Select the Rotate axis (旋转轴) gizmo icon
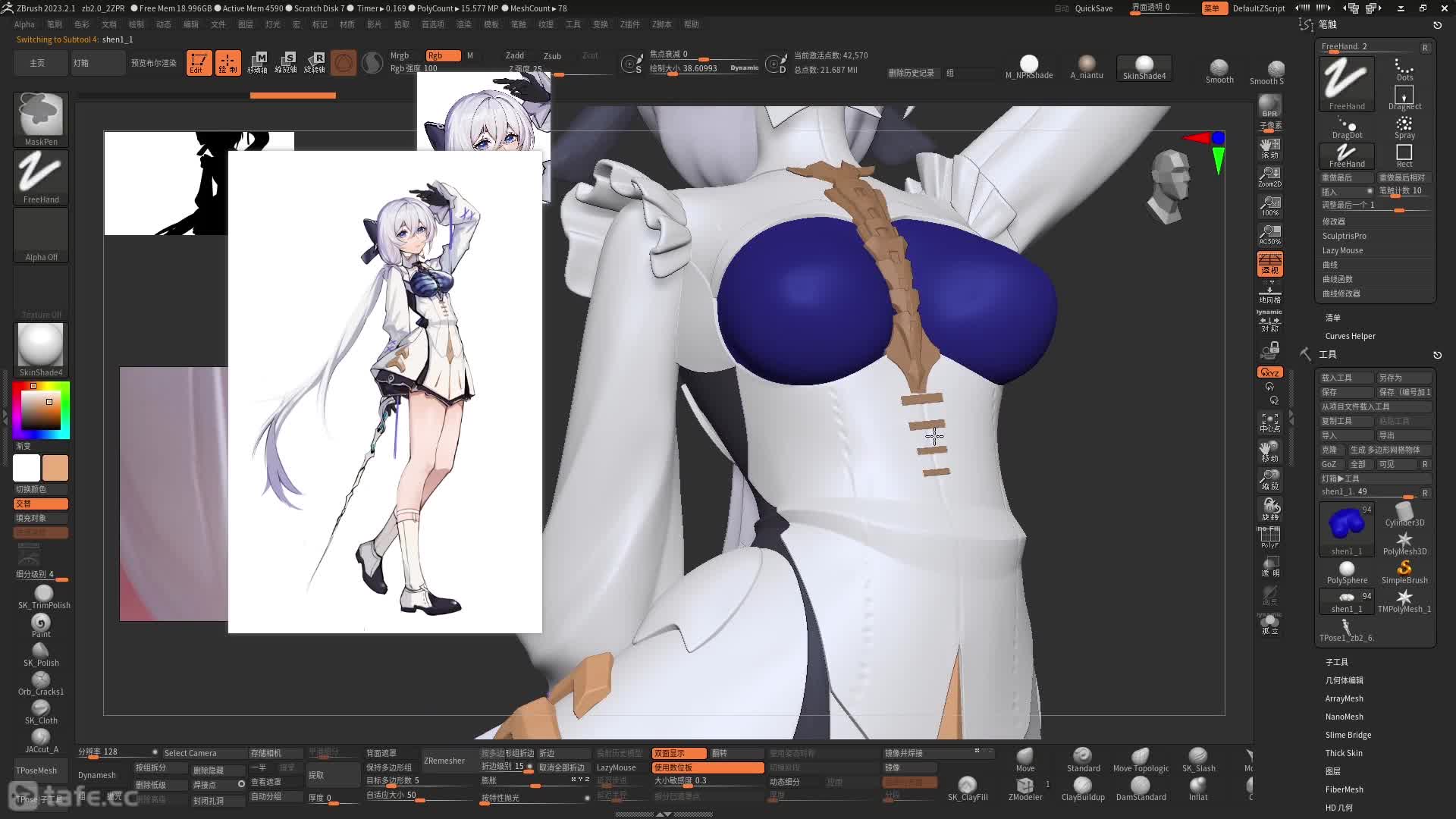Viewport: 1456px width, 819px height. (x=315, y=63)
